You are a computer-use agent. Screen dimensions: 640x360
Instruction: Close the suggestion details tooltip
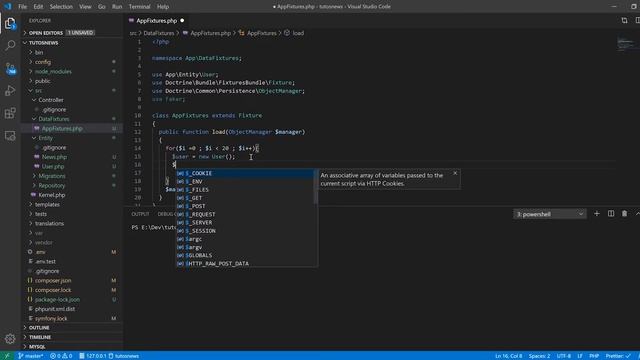[455, 173]
